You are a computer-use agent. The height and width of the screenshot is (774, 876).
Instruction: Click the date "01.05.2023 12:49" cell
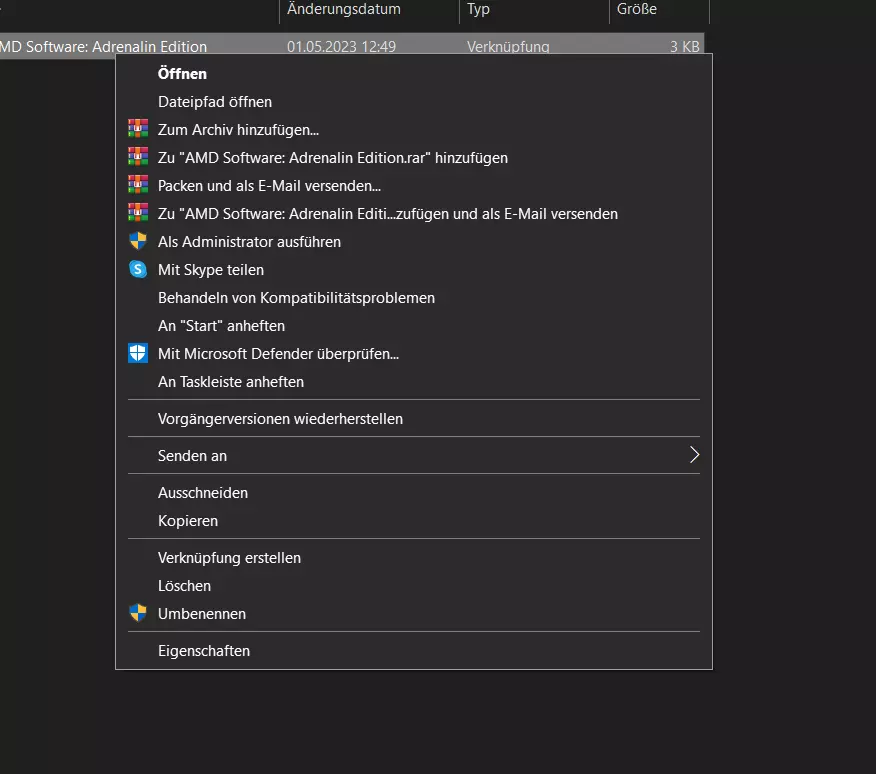click(x=341, y=46)
